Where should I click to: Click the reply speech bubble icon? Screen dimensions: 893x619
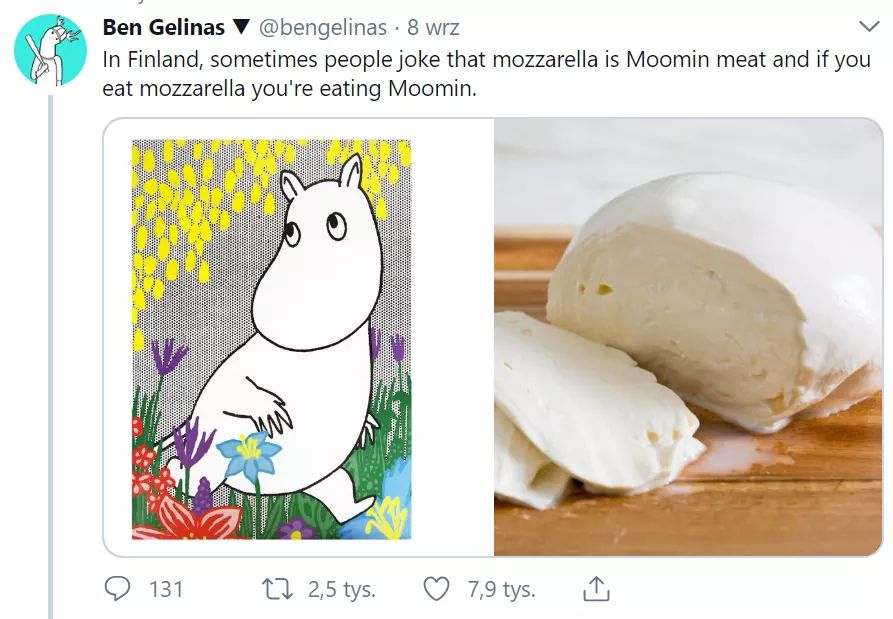pyautogui.click(x=118, y=590)
